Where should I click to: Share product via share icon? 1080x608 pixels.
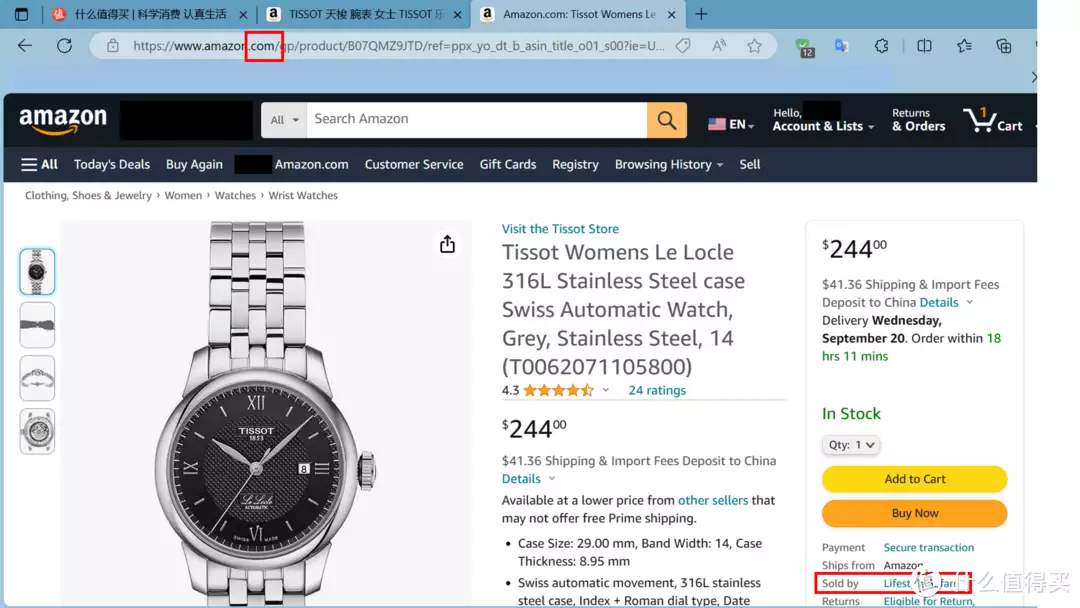447,244
